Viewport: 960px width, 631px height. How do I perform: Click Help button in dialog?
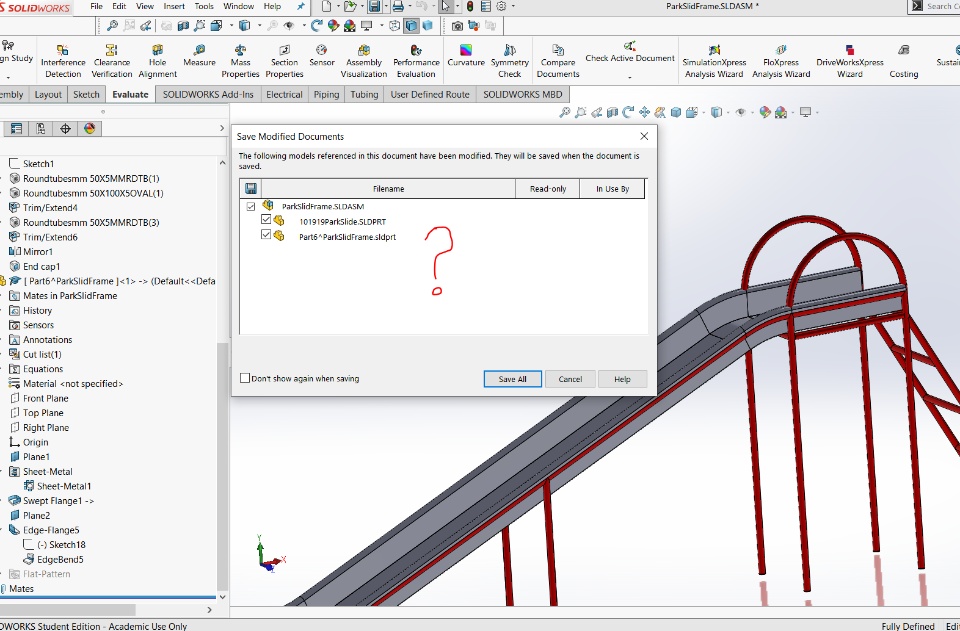[x=622, y=379]
